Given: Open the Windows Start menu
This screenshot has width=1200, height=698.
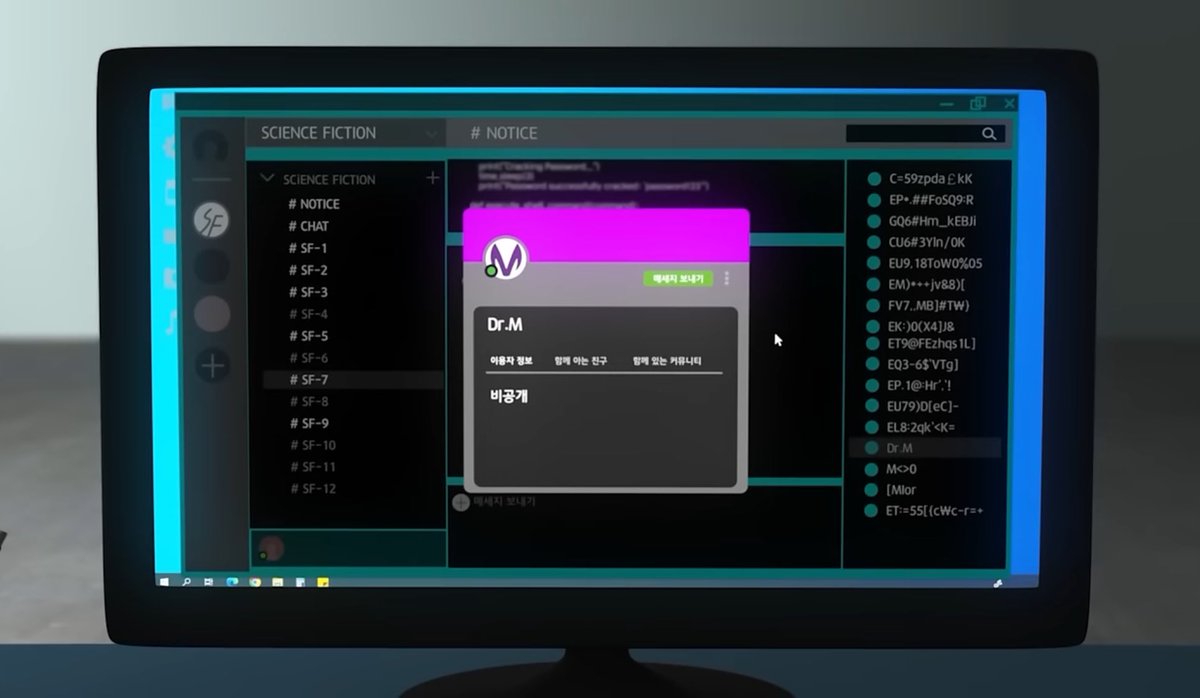Looking at the screenshot, I should point(164,582).
